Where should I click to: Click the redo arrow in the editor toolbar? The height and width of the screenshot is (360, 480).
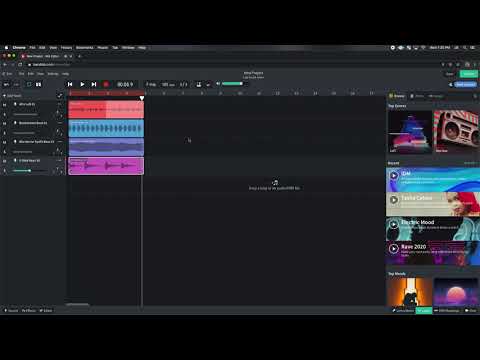click(16, 84)
